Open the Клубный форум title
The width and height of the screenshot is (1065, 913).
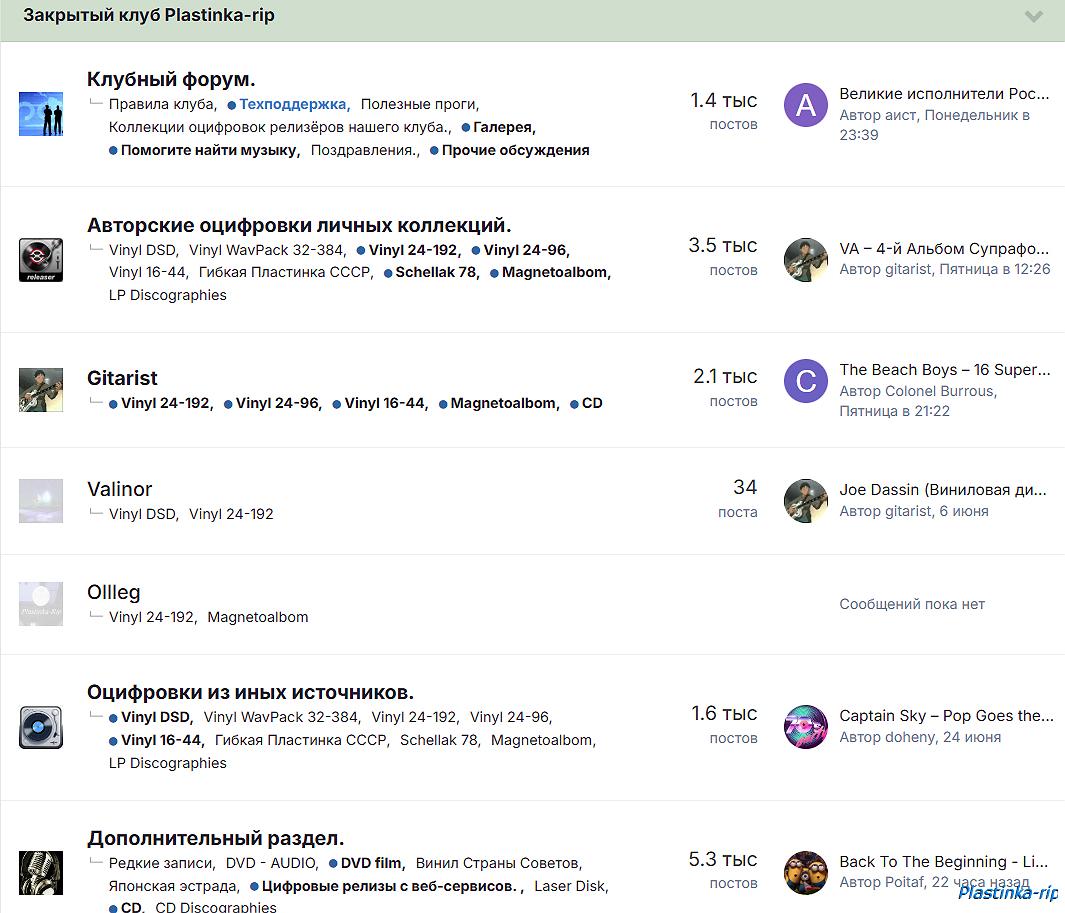[171, 79]
